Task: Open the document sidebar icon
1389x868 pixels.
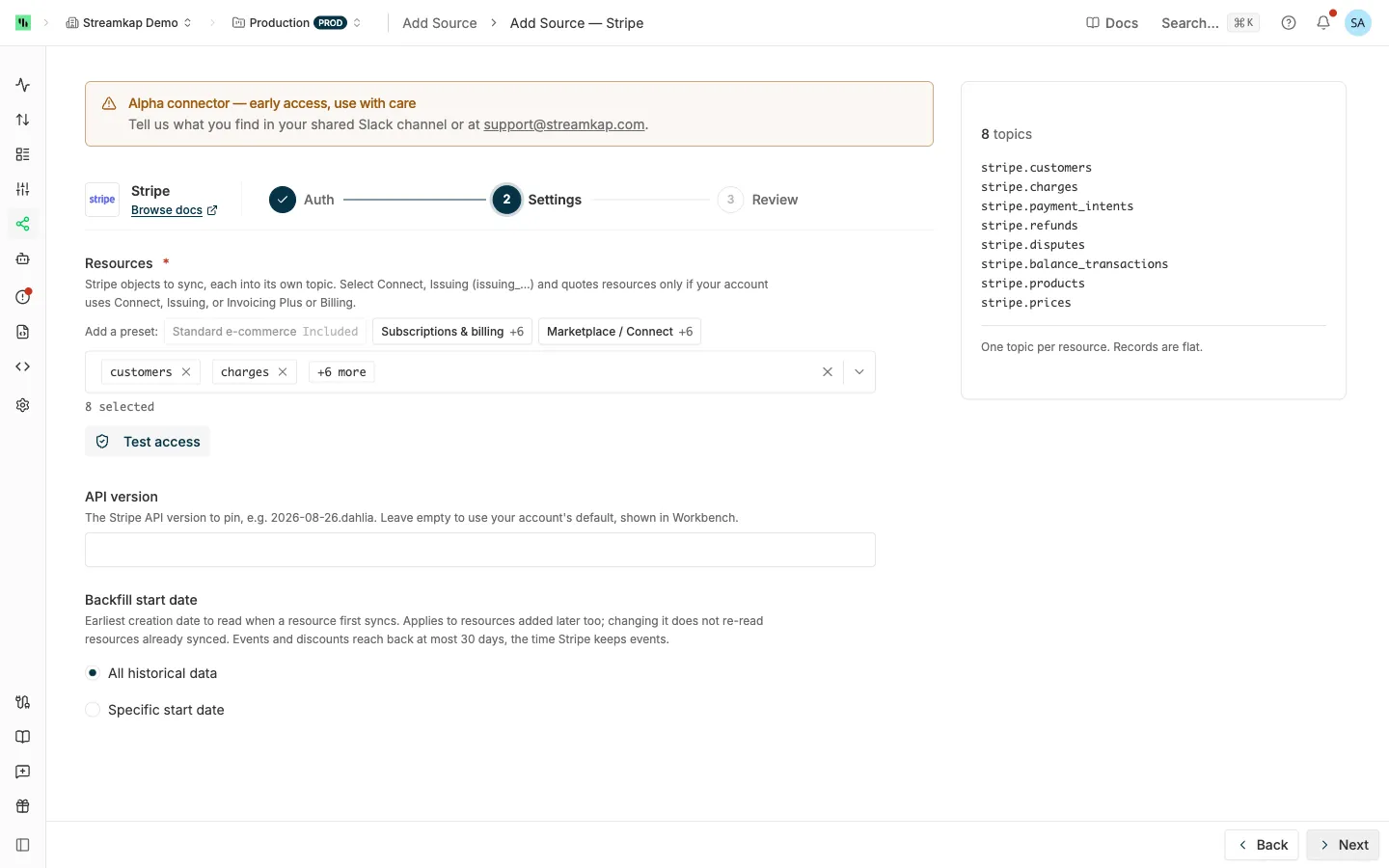Action: (x=23, y=332)
